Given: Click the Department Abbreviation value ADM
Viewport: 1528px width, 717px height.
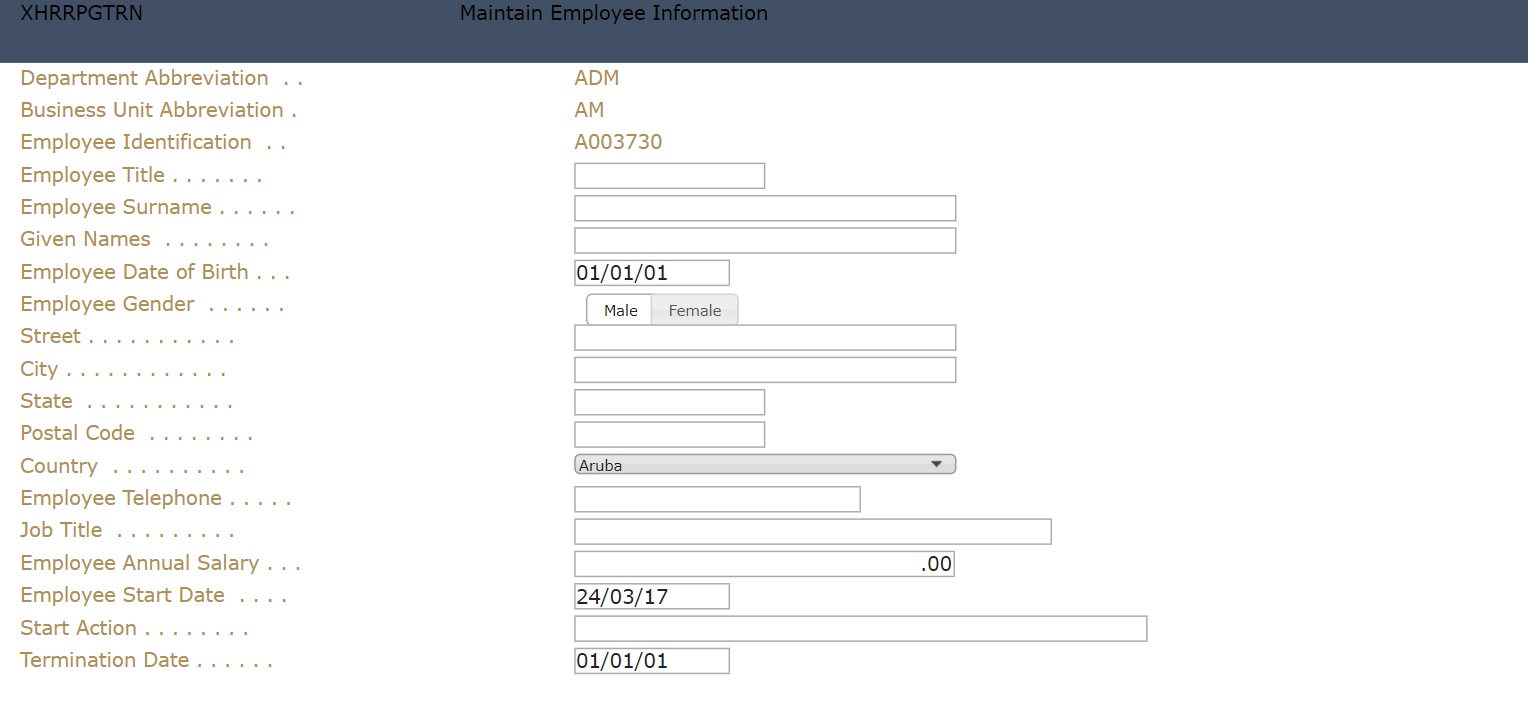Looking at the screenshot, I should click(x=597, y=78).
